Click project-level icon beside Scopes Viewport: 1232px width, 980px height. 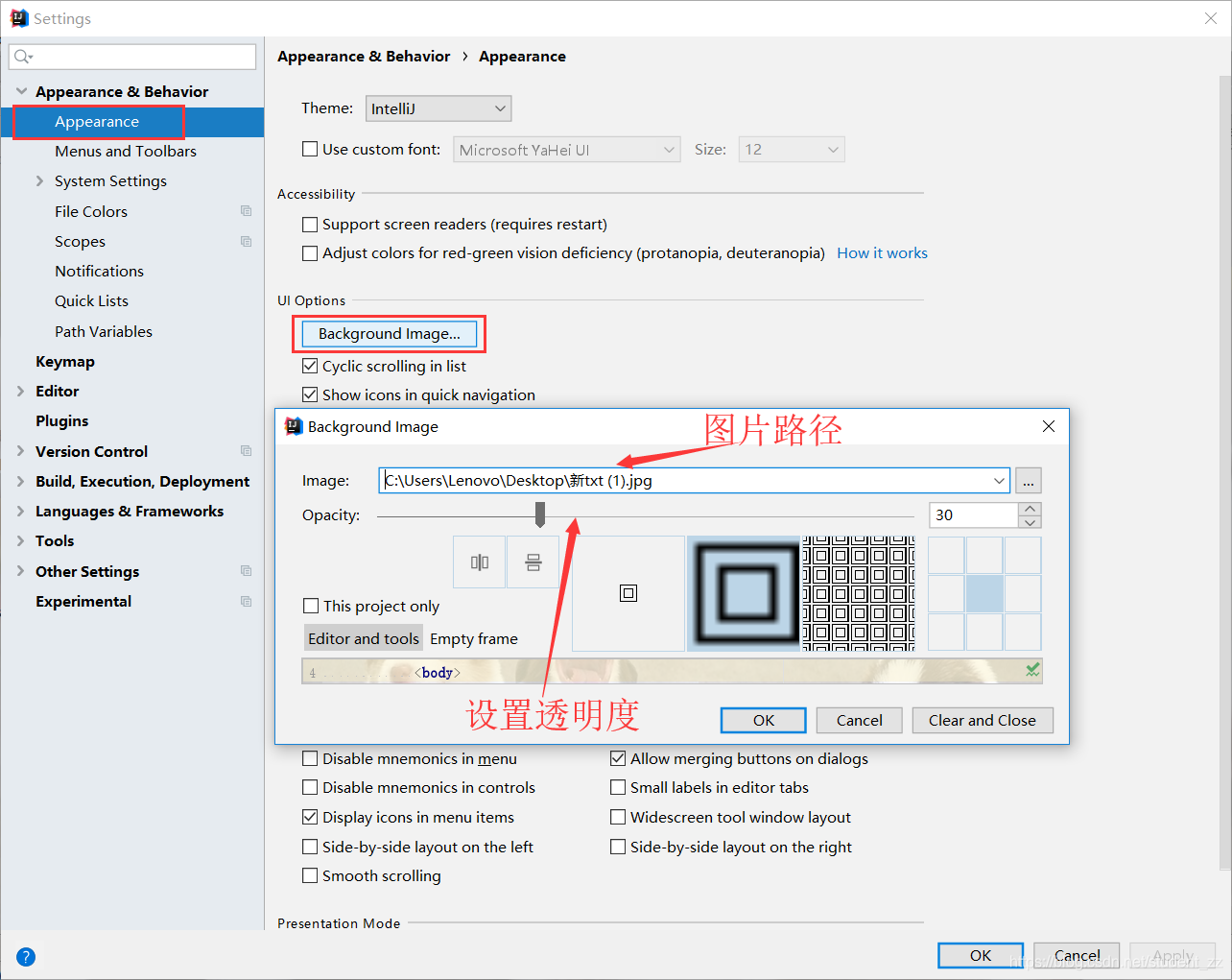point(247,241)
